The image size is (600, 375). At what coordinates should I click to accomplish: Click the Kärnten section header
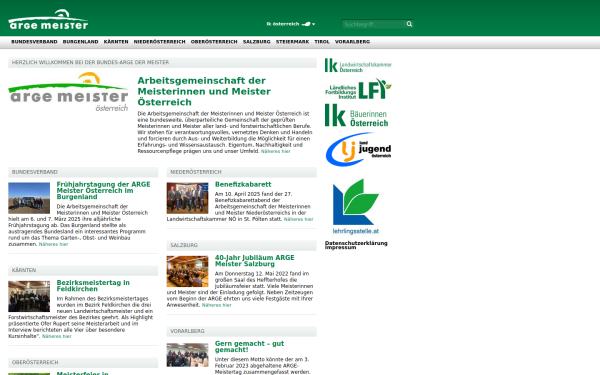tap(83, 271)
